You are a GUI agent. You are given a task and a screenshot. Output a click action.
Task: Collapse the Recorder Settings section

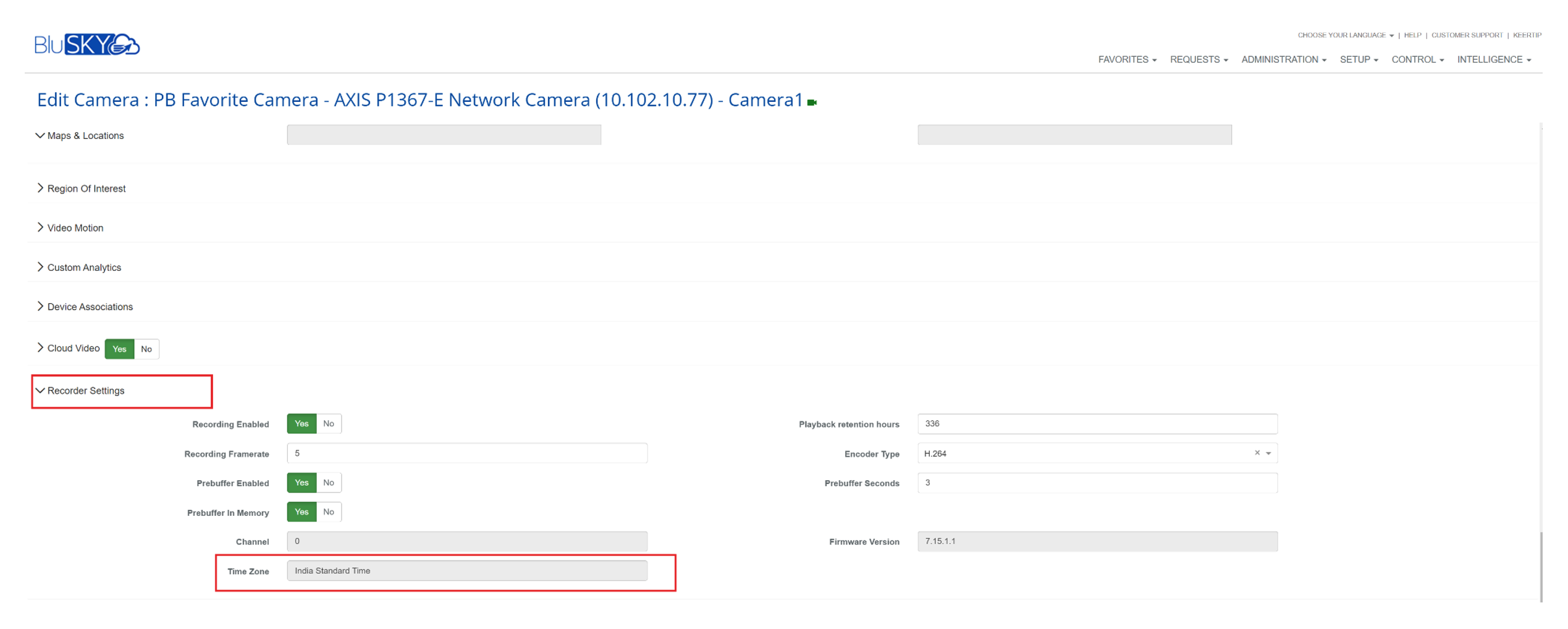80,390
